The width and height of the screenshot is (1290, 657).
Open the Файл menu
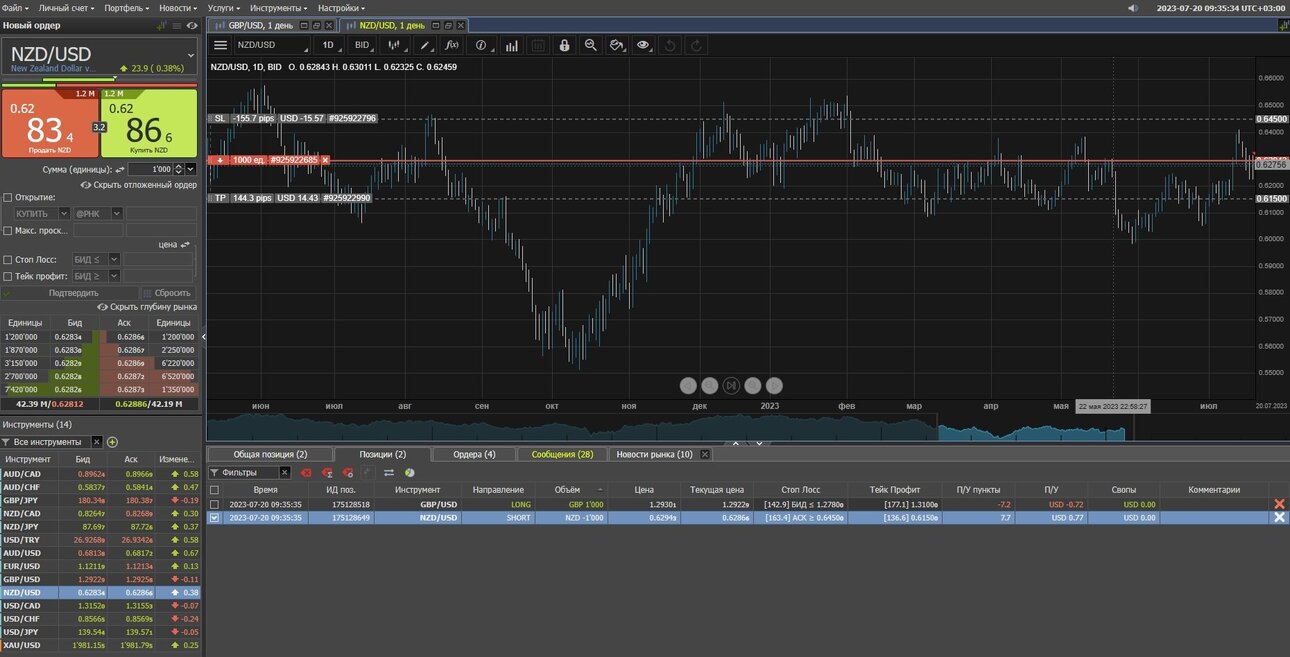pyautogui.click(x=14, y=7)
